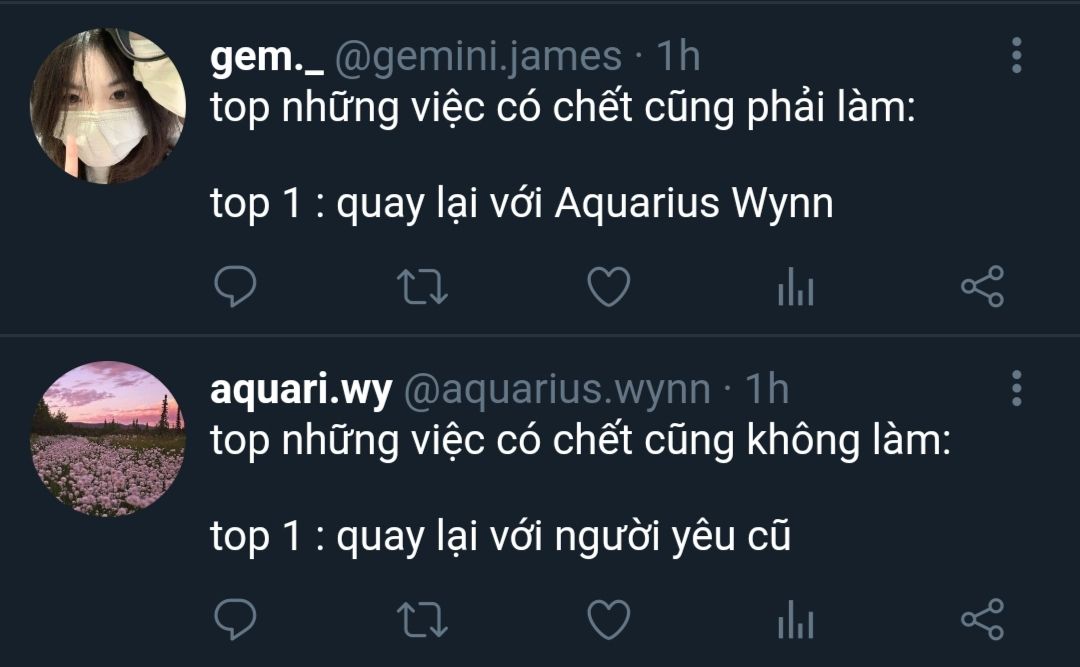
Task: Retweet the aquari.wy post
Action: tap(422, 620)
